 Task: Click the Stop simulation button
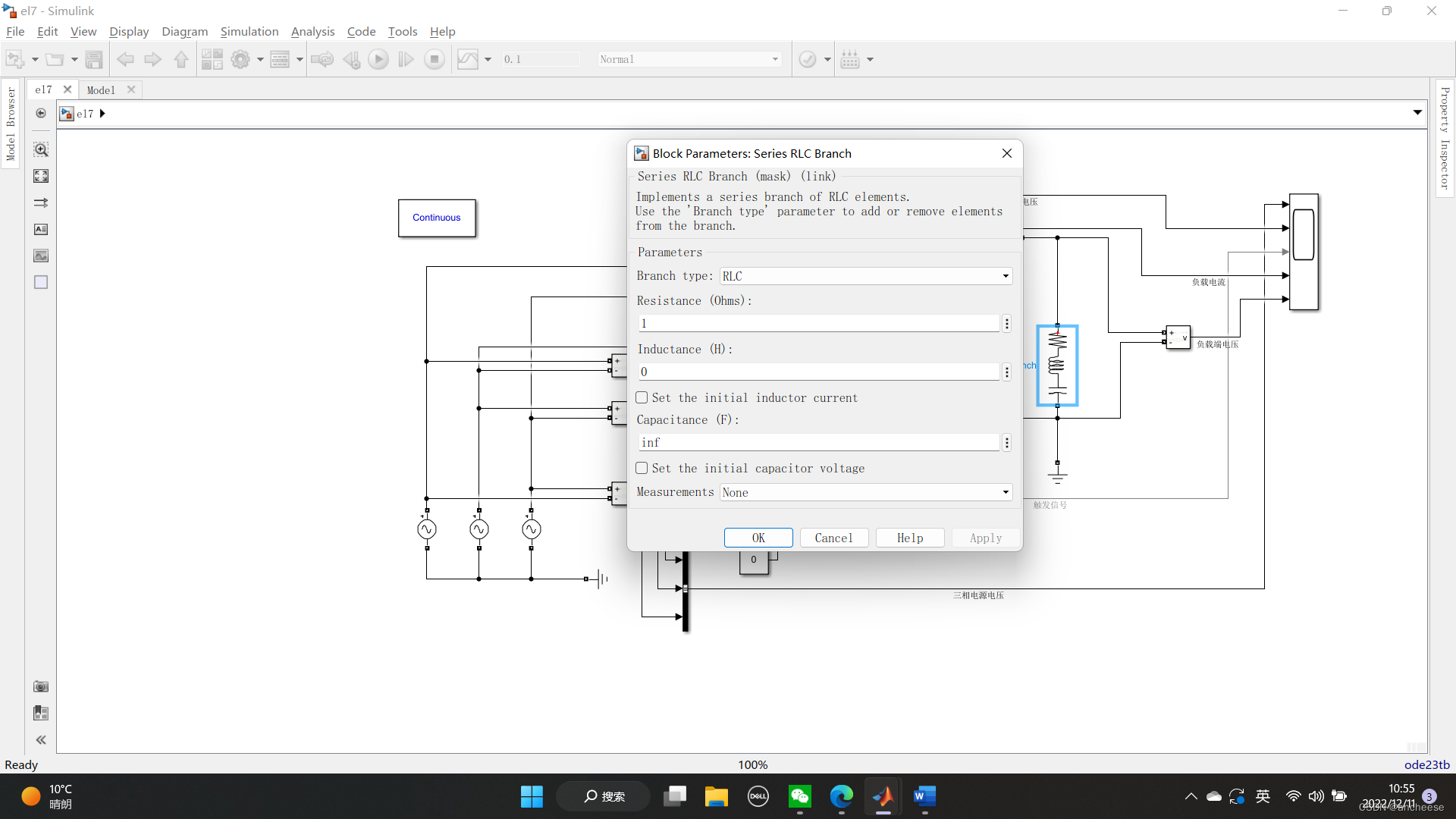coord(435,59)
